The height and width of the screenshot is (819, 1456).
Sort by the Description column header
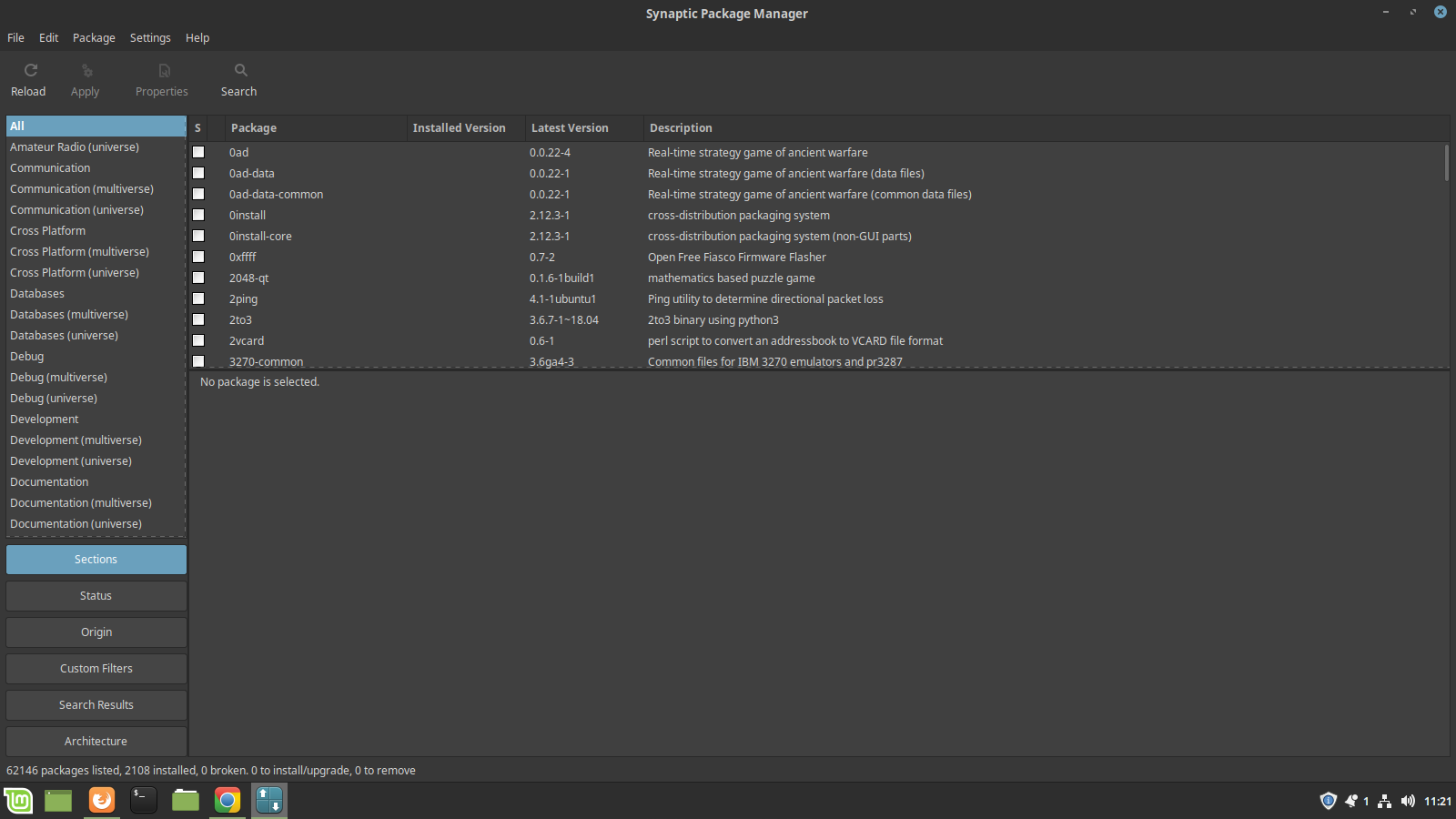(x=1046, y=128)
